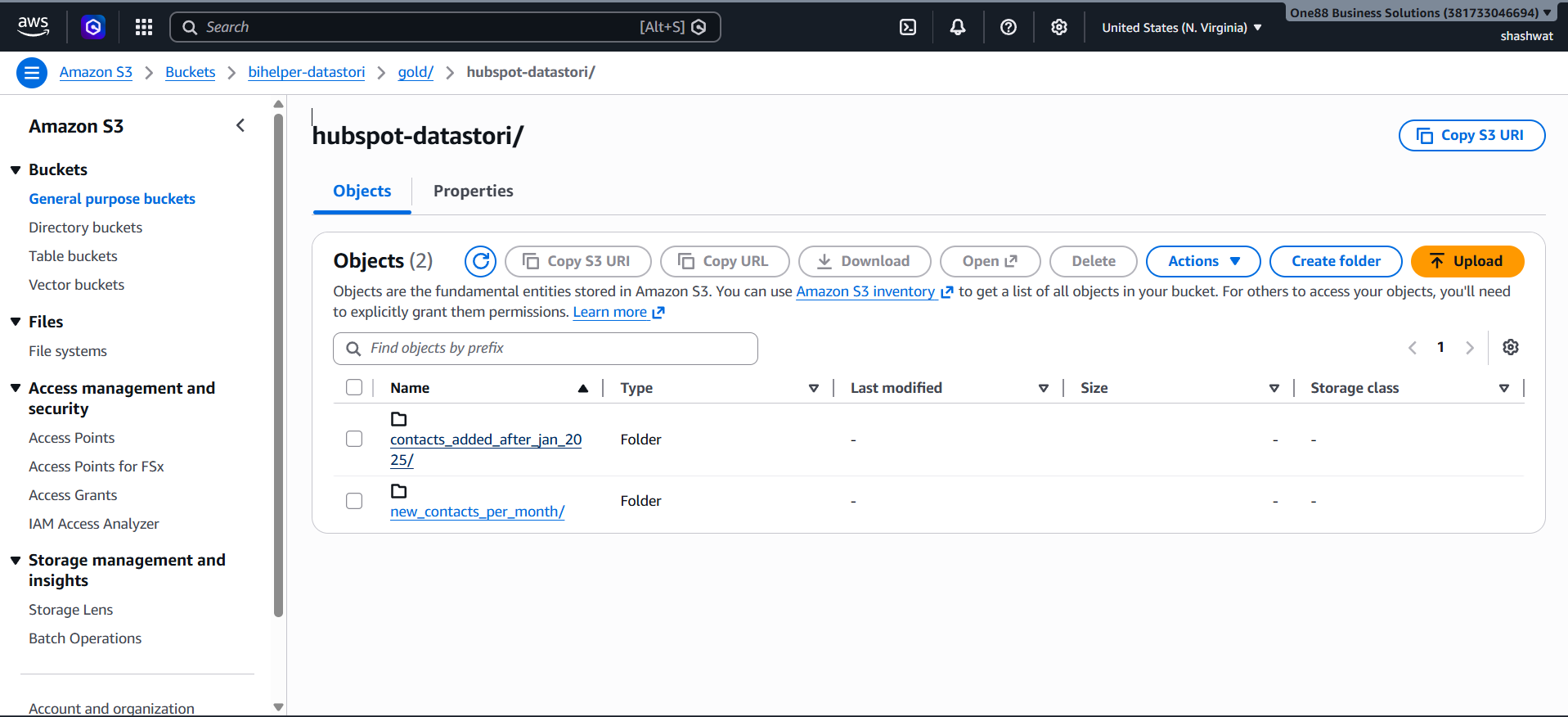Click the new_contacts_per_month folder icon
This screenshot has height=717, width=1568.
[x=398, y=491]
